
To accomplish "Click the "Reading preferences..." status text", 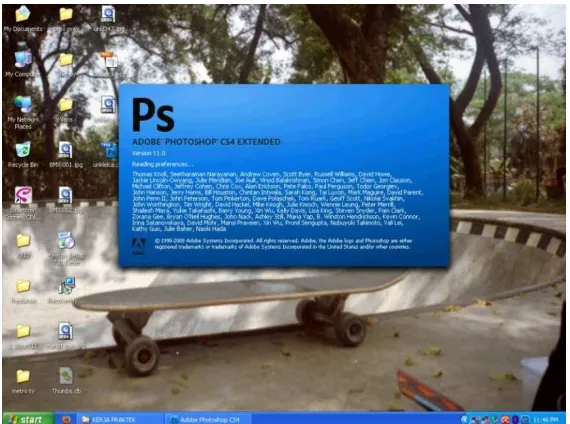I will pyautogui.click(x=162, y=164).
